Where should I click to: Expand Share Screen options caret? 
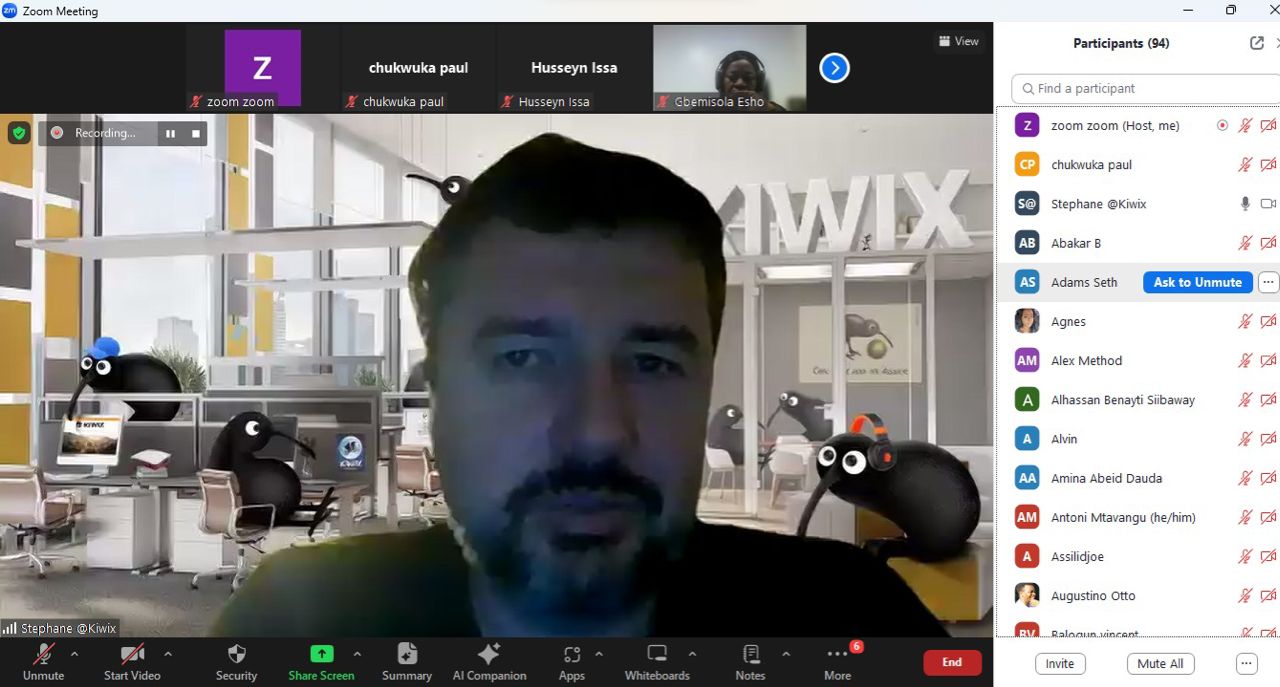pyautogui.click(x=357, y=654)
